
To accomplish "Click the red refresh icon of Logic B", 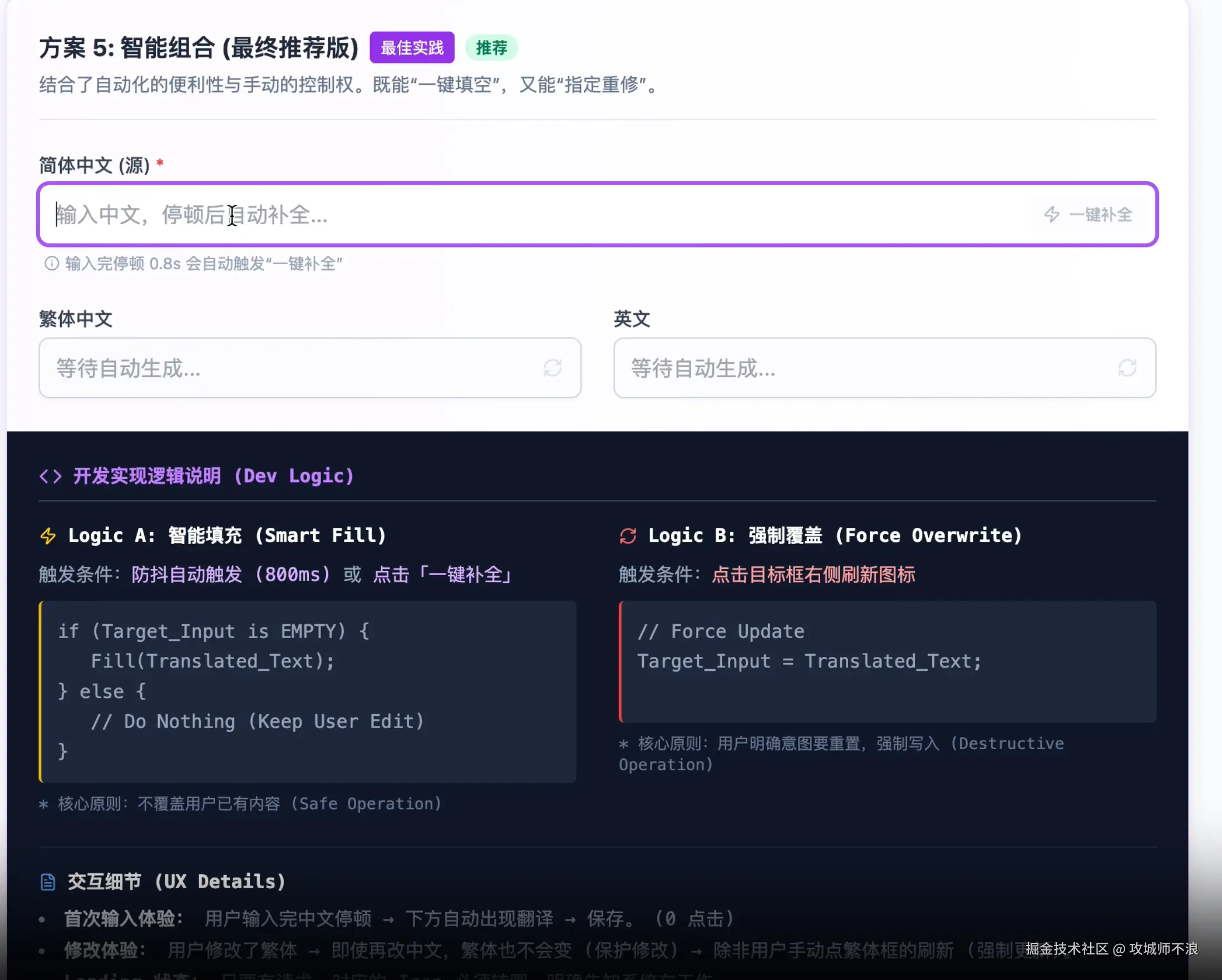I will [x=628, y=536].
